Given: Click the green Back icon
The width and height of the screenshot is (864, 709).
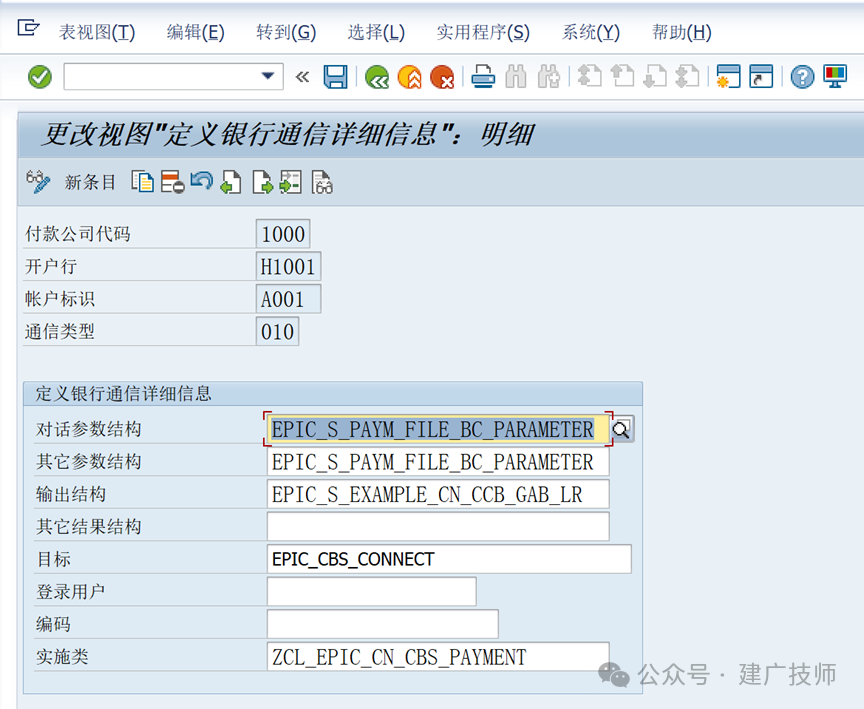Looking at the screenshot, I should pyautogui.click(x=377, y=77).
